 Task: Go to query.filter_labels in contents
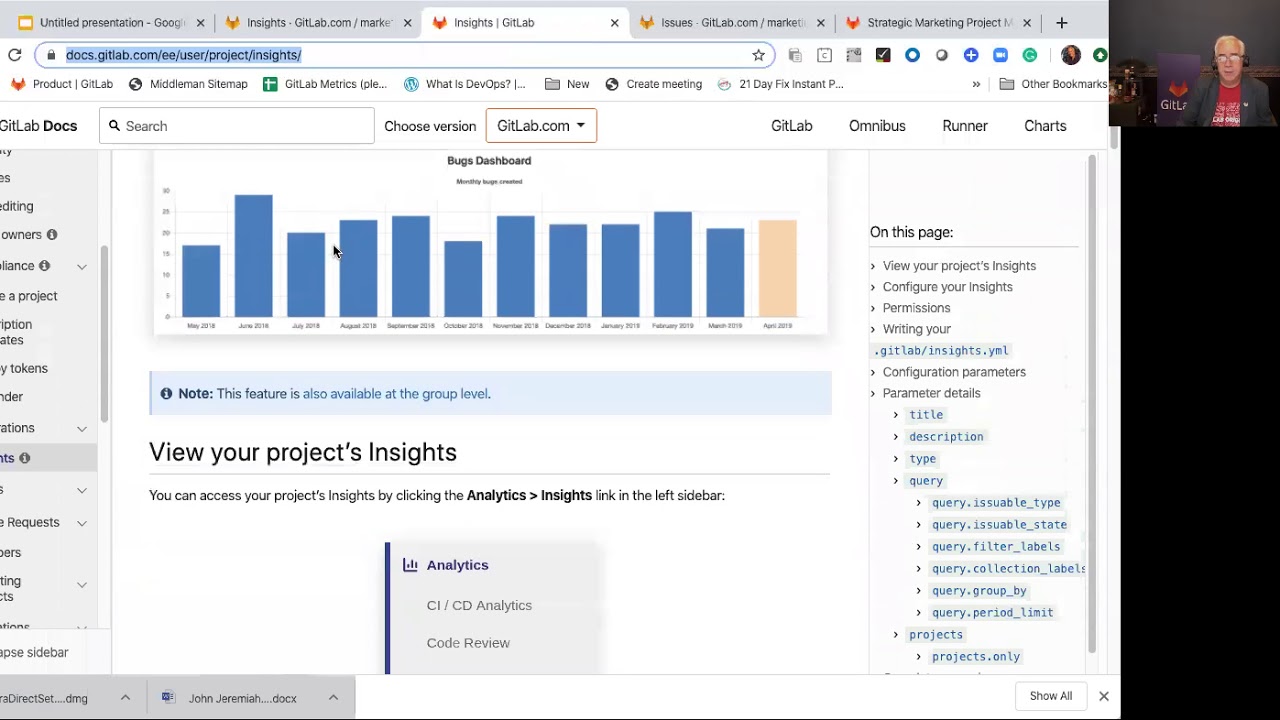[x=996, y=547]
